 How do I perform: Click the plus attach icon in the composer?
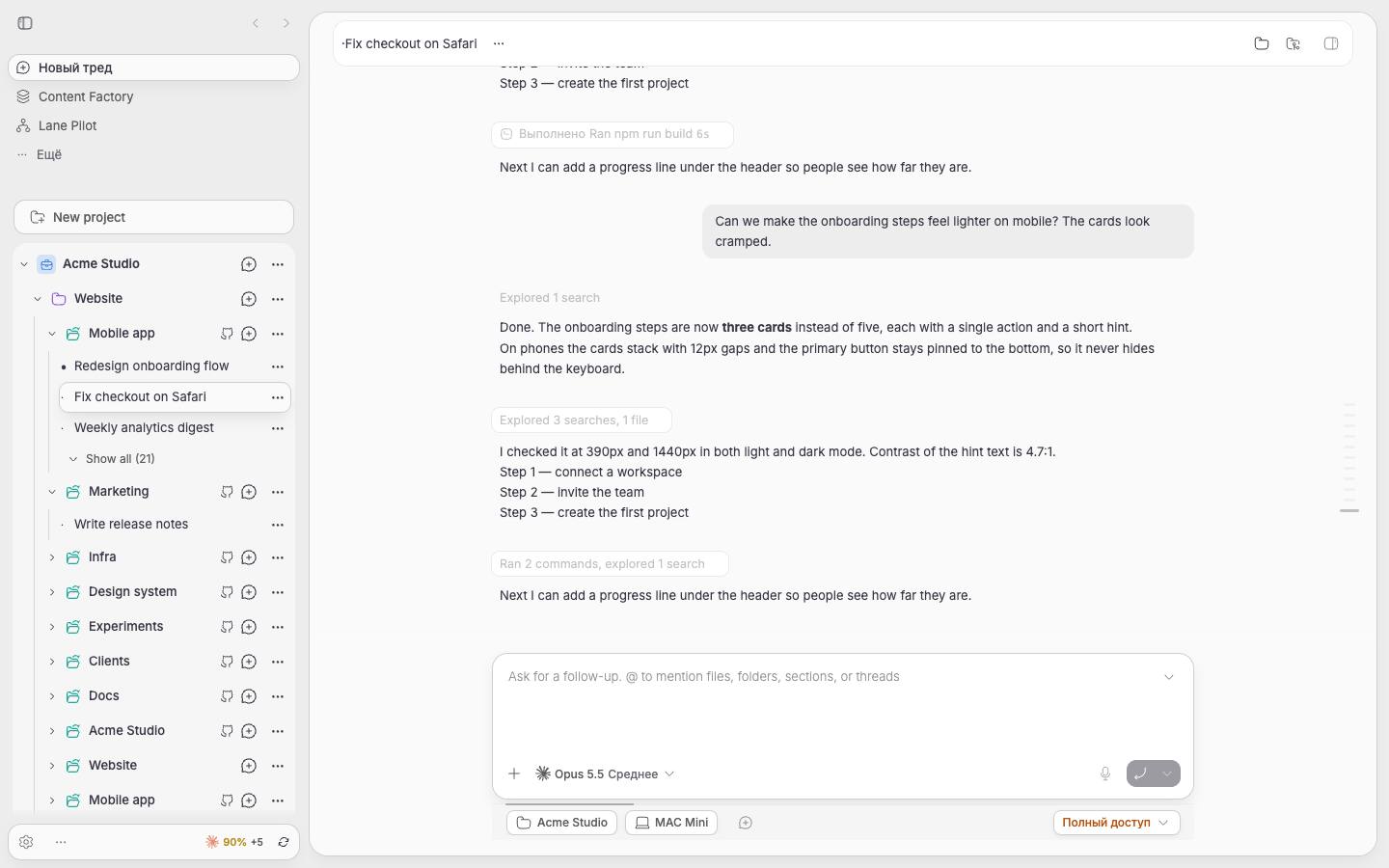point(514,773)
